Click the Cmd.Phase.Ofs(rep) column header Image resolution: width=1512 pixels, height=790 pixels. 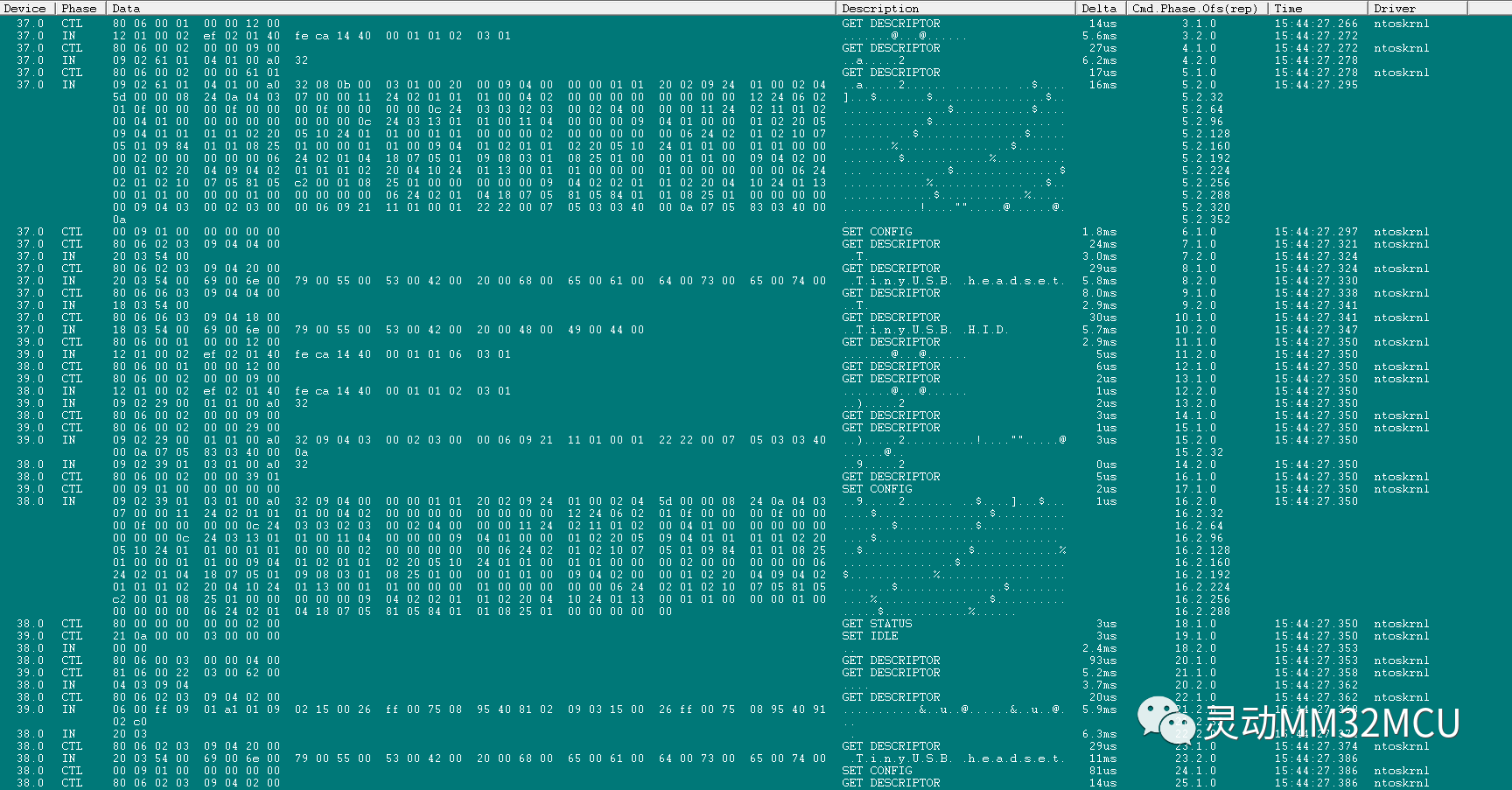click(x=1194, y=8)
